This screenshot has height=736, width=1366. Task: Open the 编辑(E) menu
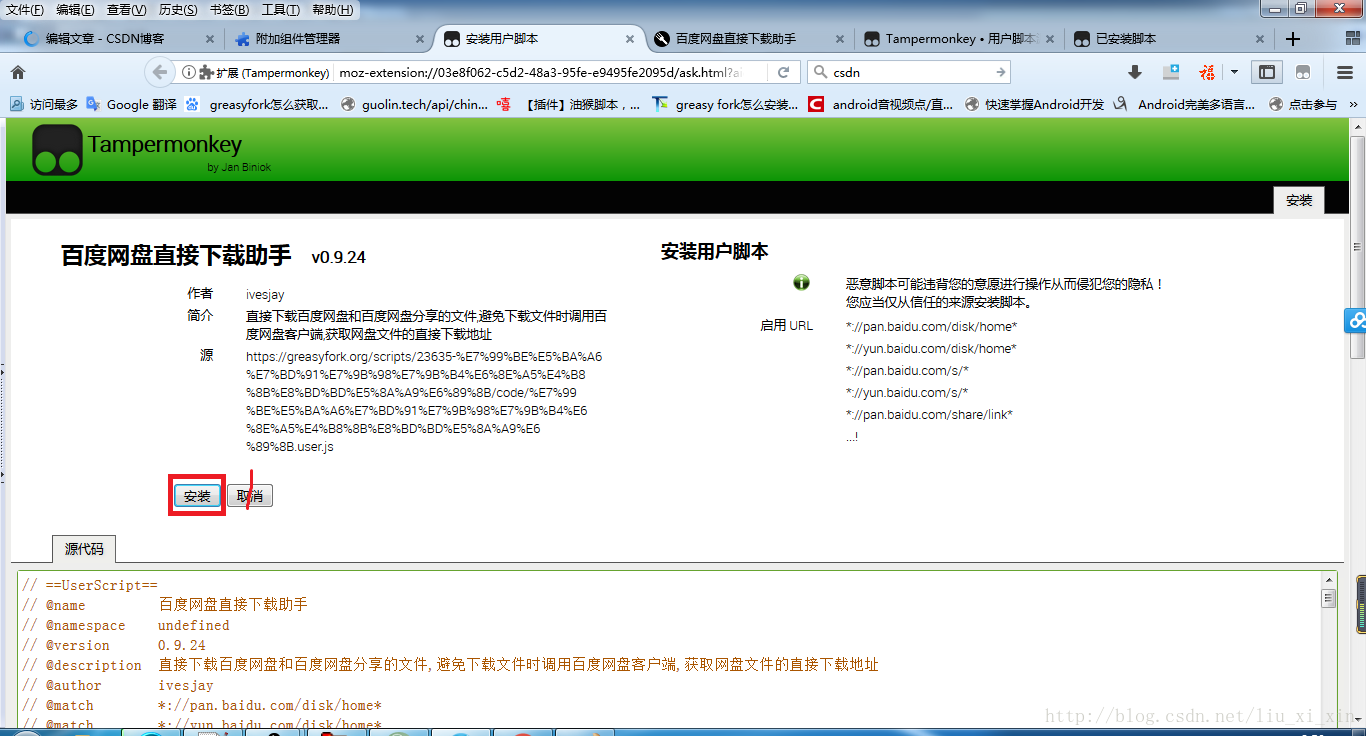click(75, 10)
